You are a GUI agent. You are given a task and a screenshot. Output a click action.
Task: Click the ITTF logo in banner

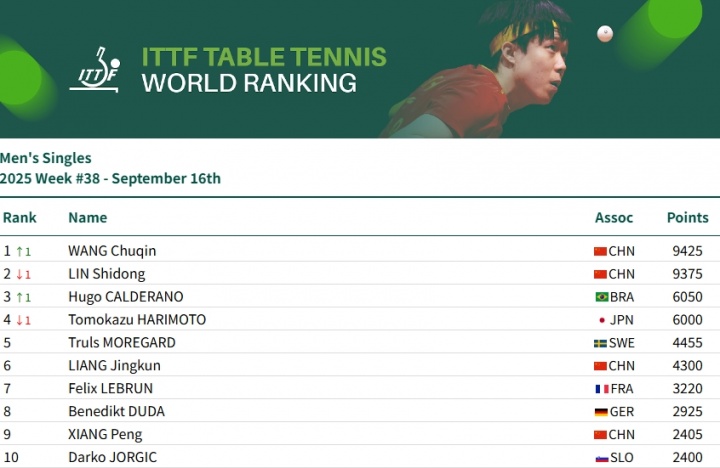click(x=94, y=69)
